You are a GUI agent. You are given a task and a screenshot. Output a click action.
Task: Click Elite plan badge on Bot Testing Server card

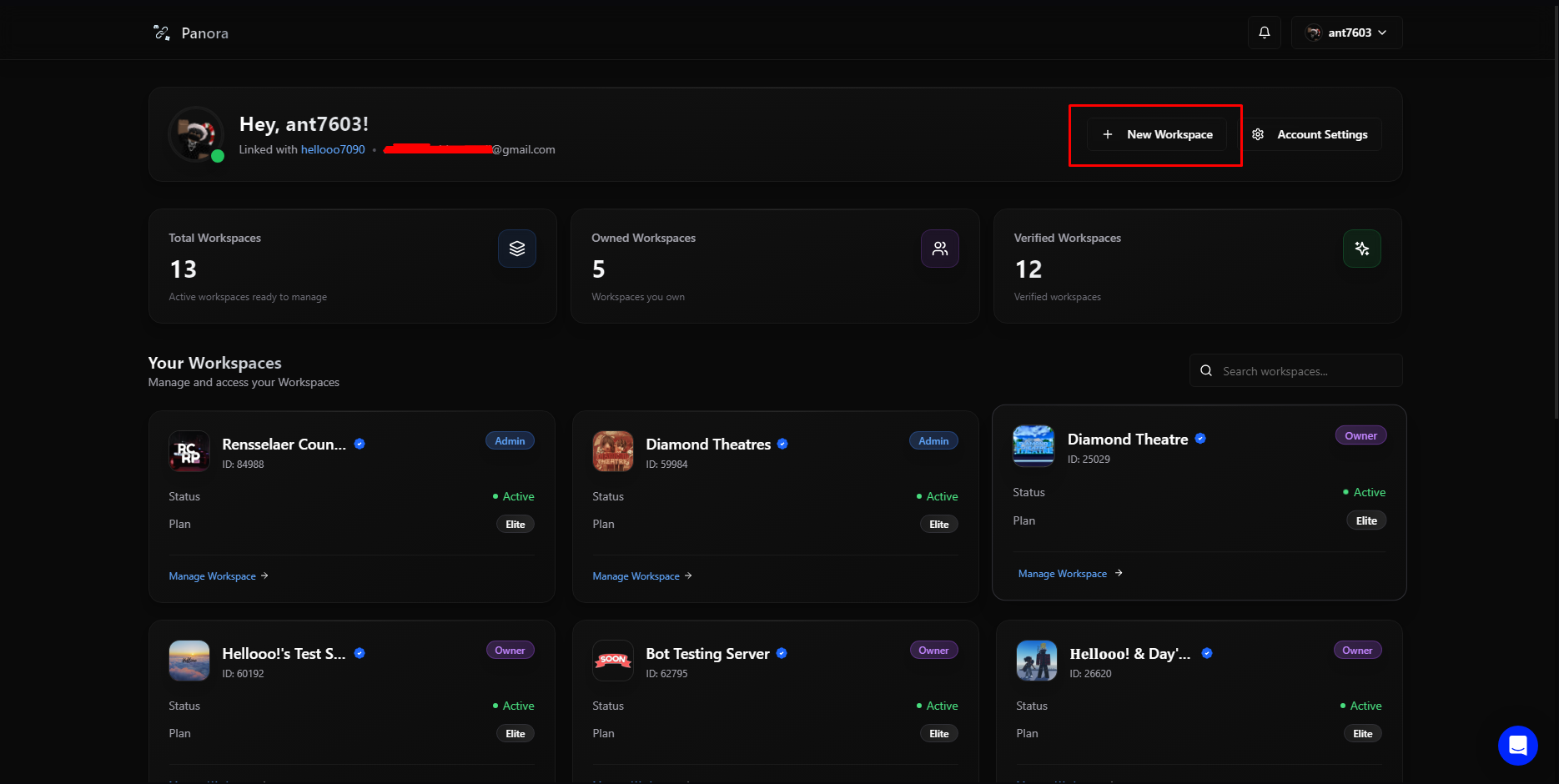click(x=939, y=734)
